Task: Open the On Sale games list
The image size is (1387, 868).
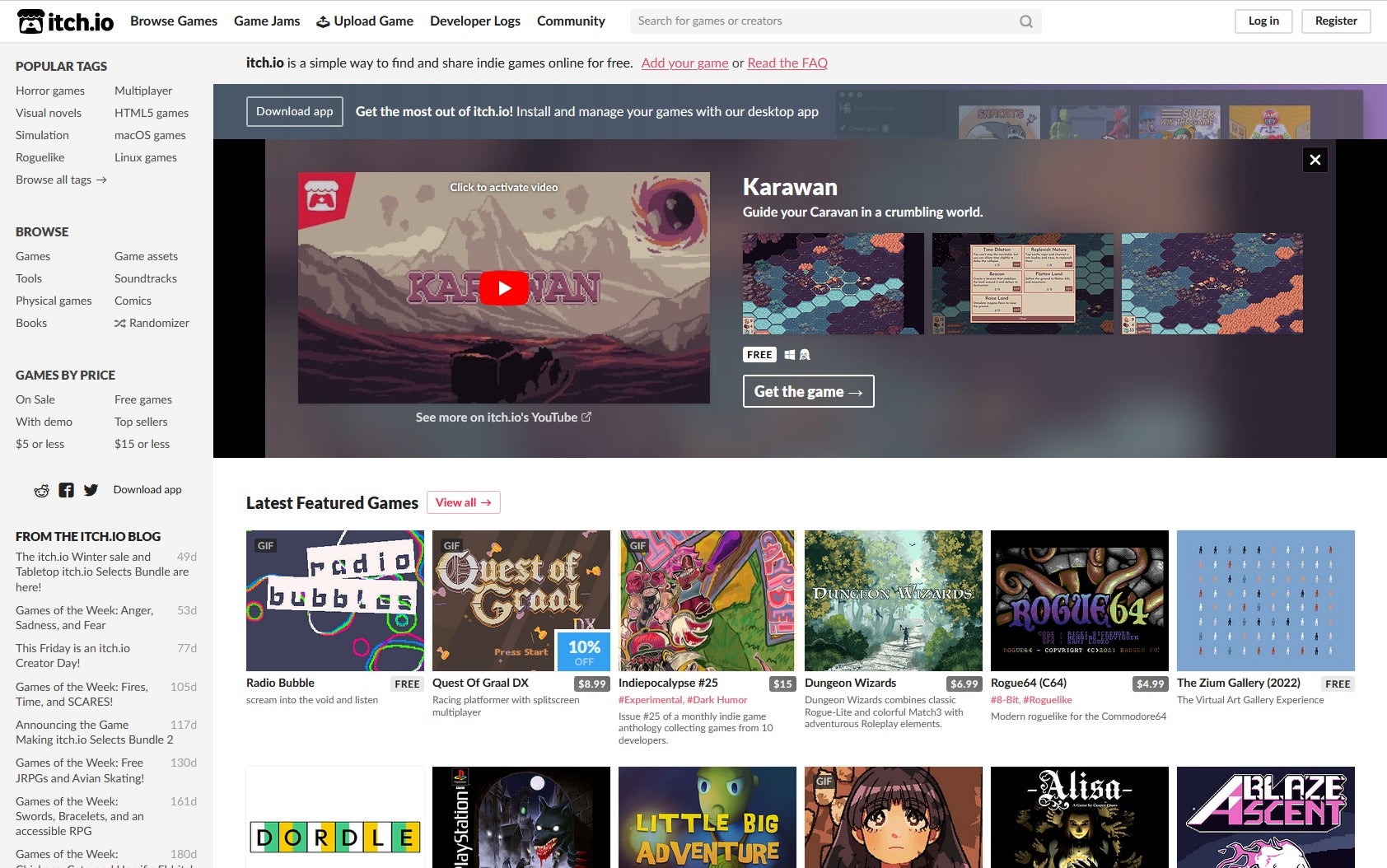Action: (x=35, y=399)
